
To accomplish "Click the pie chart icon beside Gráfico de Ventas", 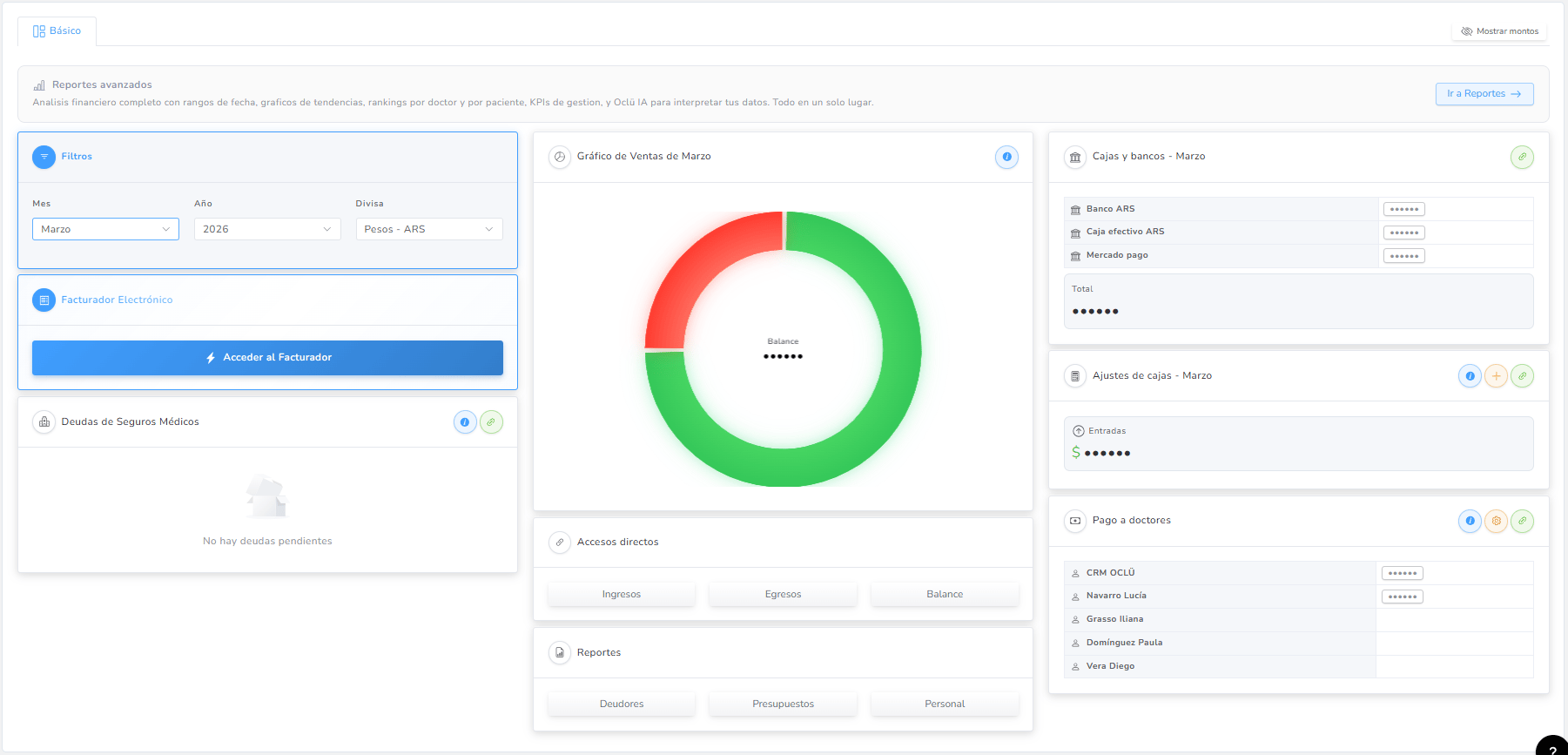I will click(x=560, y=157).
